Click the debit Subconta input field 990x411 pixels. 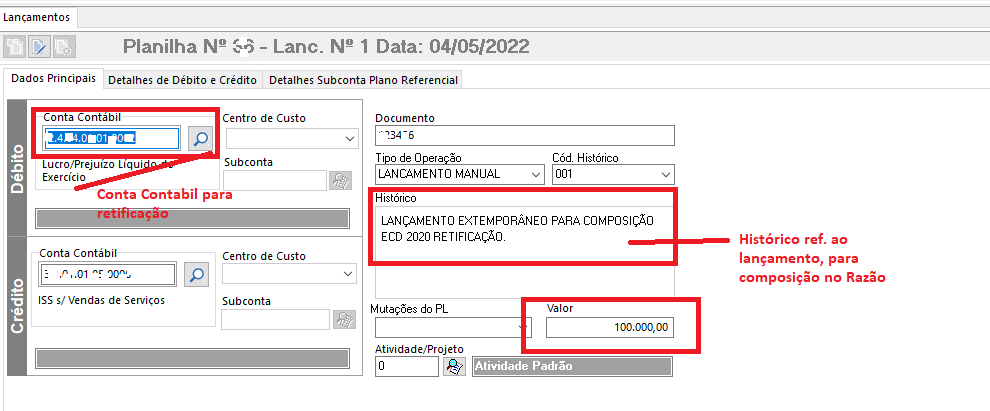point(275,180)
